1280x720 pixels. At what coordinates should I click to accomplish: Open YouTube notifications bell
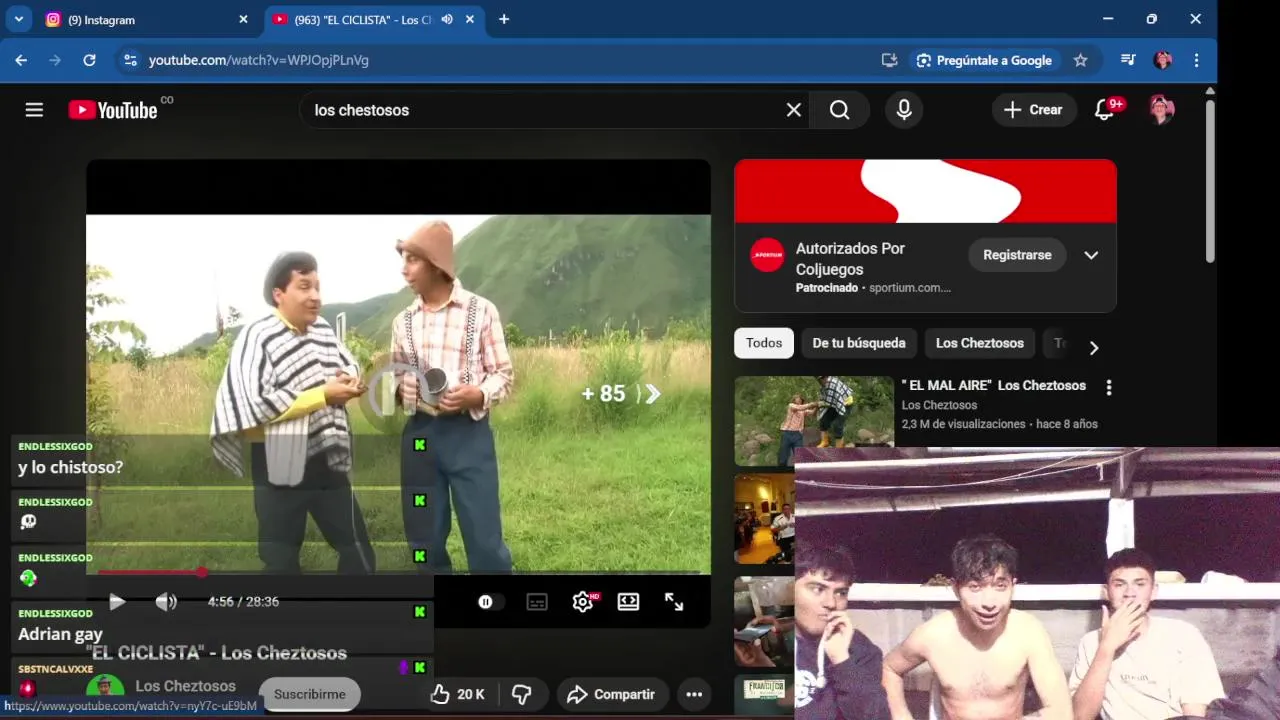coord(1106,110)
